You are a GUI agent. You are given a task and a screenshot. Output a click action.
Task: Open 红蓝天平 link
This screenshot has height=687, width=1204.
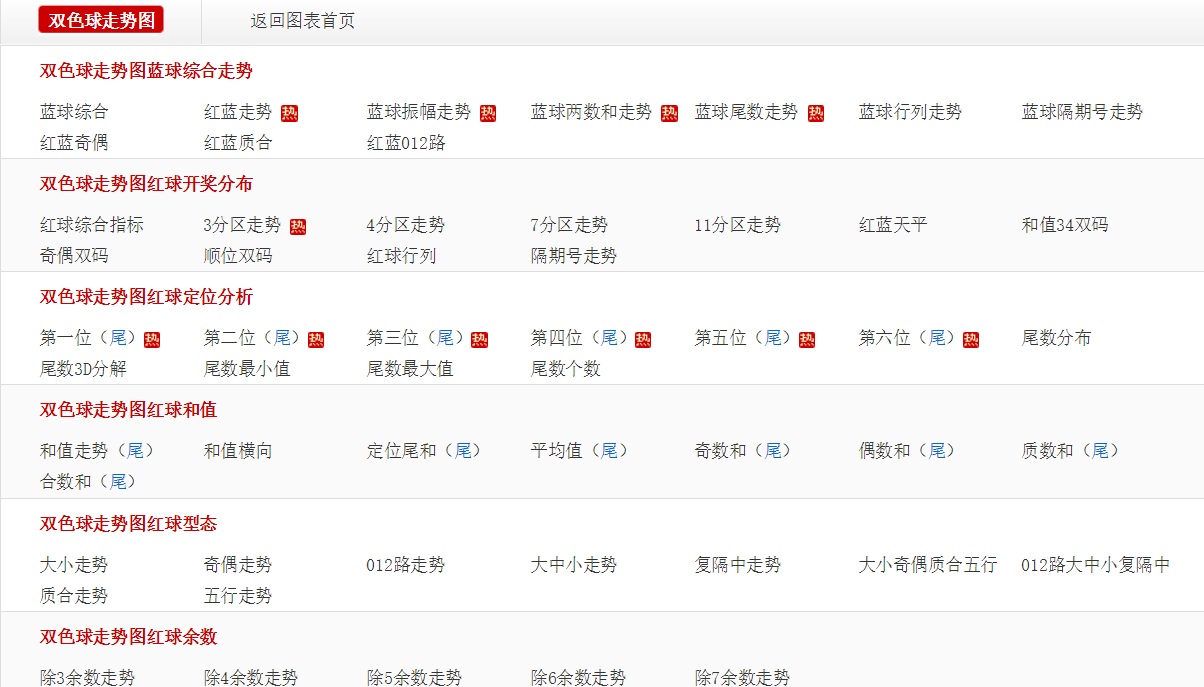pyautogui.click(x=893, y=225)
